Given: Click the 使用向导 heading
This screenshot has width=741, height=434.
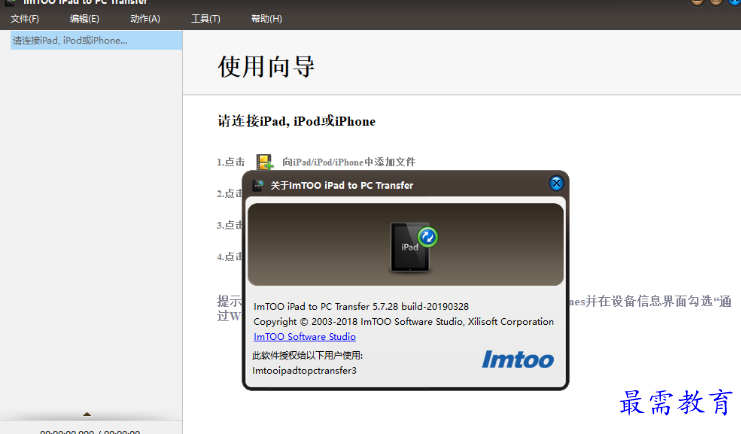Looking at the screenshot, I should (x=266, y=67).
